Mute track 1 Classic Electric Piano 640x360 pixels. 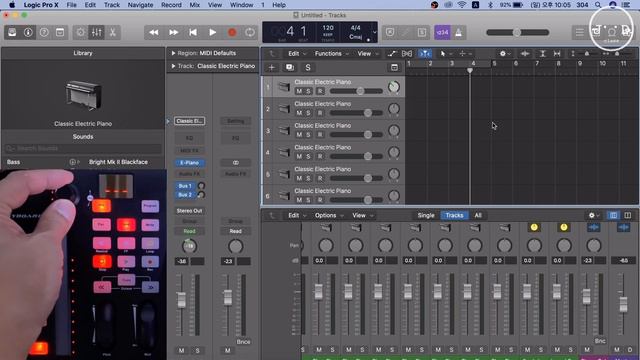tap(299, 91)
